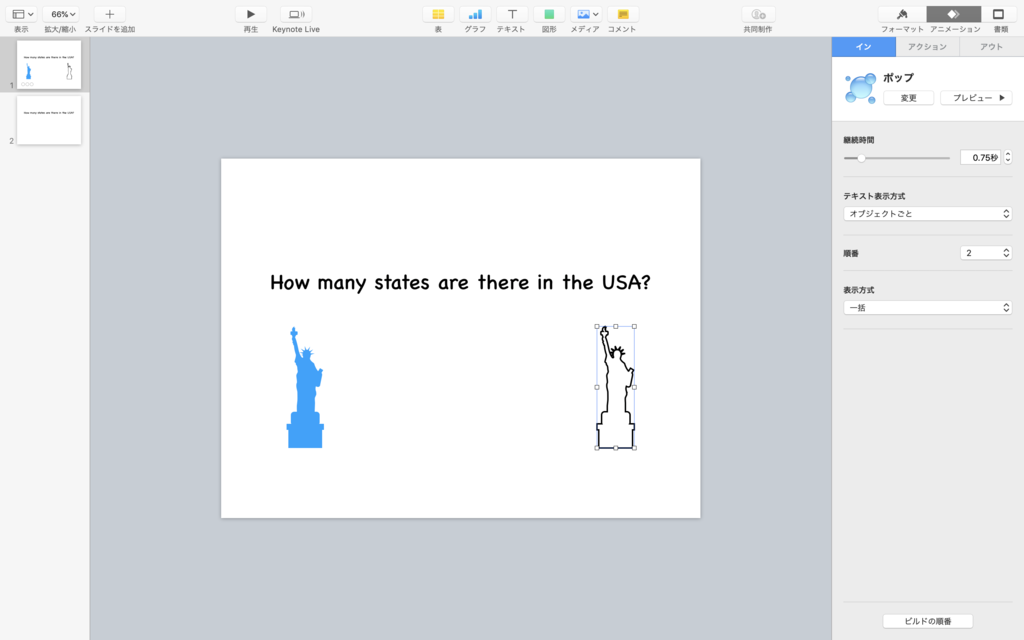This screenshot has width=1024, height=640.
Task: Add a text box with テキスト icon
Action: (512, 14)
